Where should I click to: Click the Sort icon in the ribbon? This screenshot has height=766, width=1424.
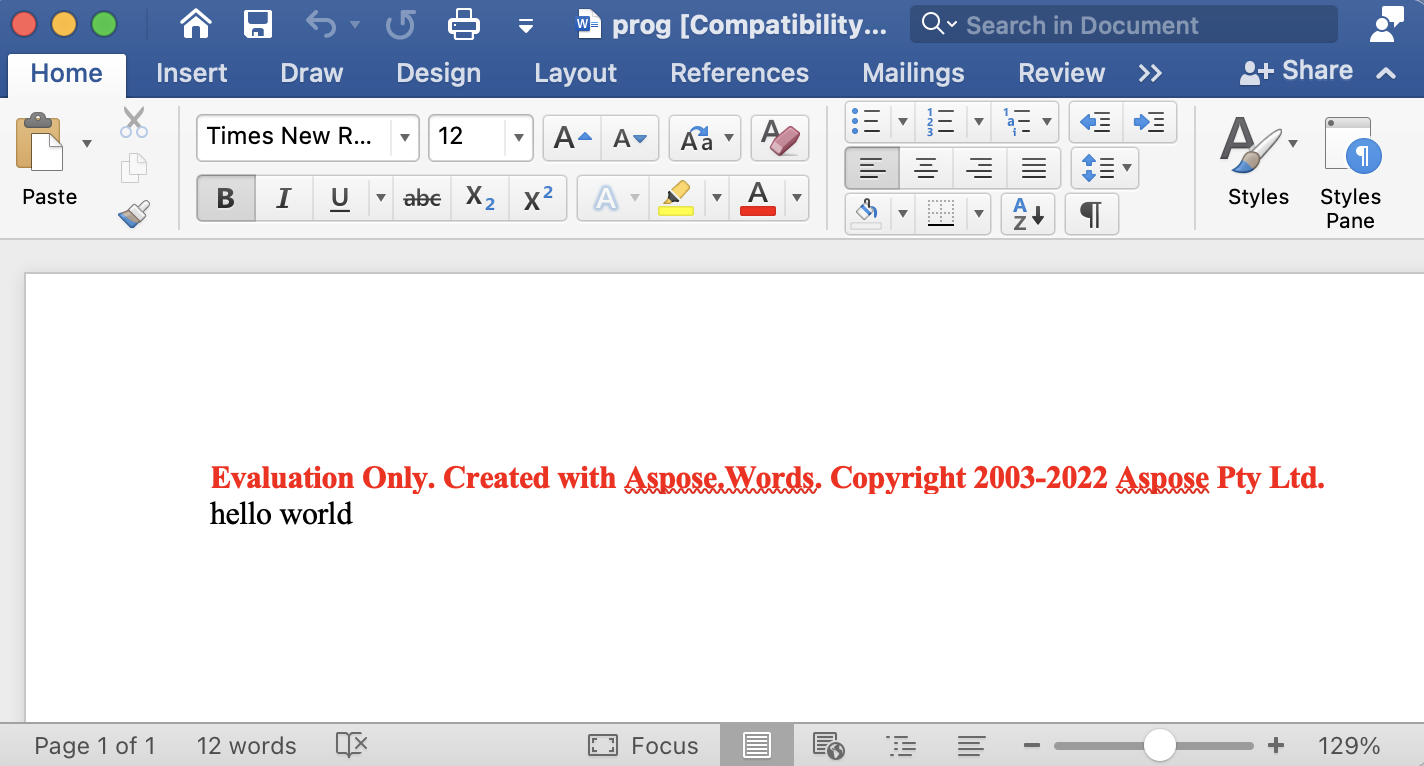[1027, 214]
